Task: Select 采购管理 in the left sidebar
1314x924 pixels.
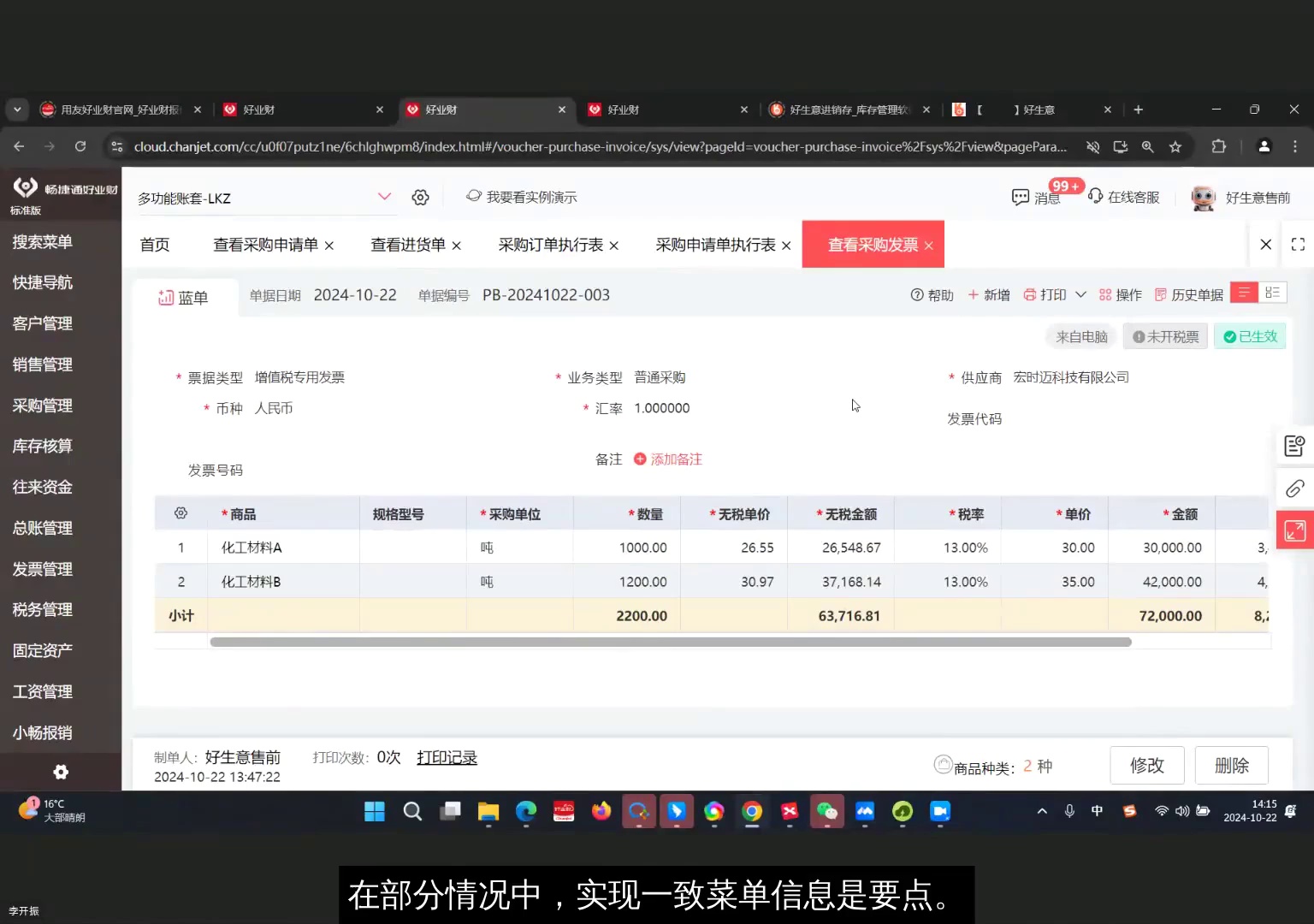Action: [x=41, y=405]
